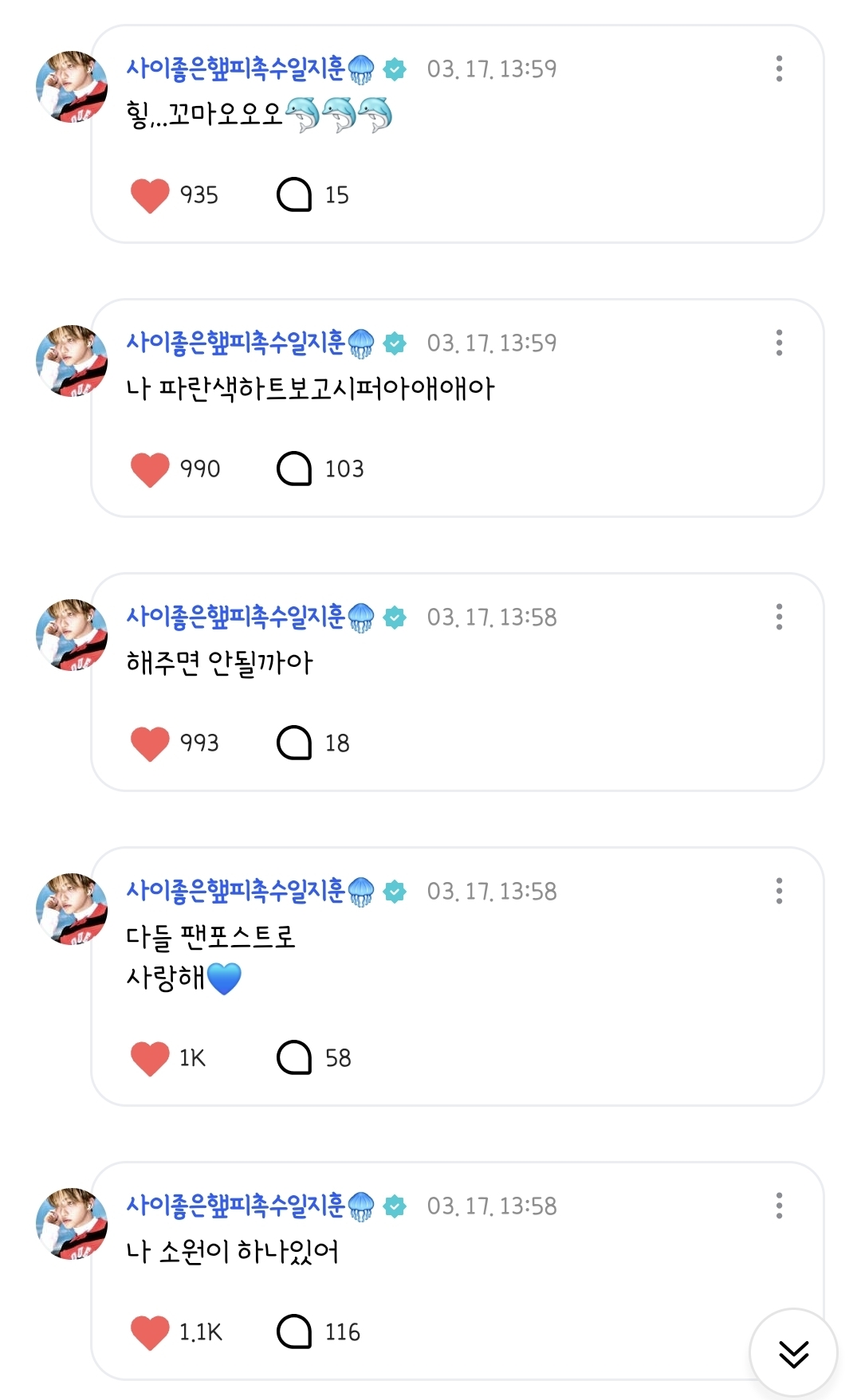
Task: Open profile picture beside the dolphin post
Action: point(72,86)
